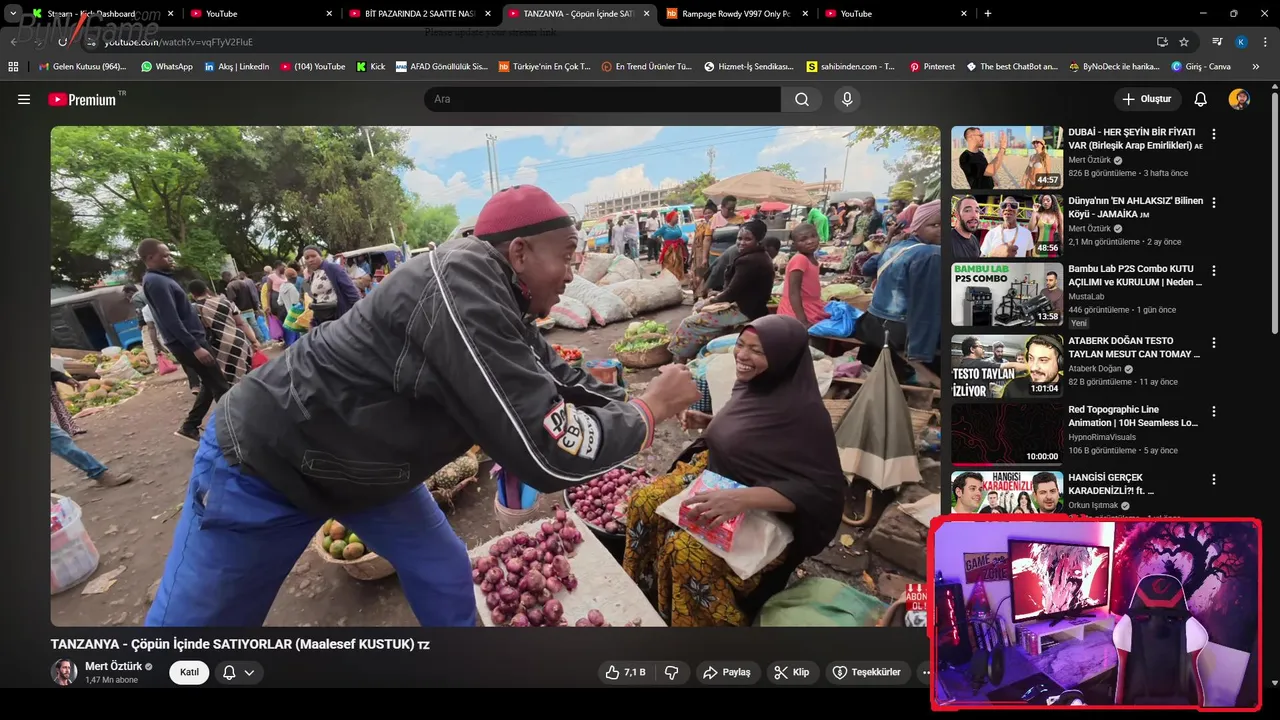This screenshot has width=1280, height=720.
Task: Open Chrome media controls icon
Action: tap(1217, 42)
